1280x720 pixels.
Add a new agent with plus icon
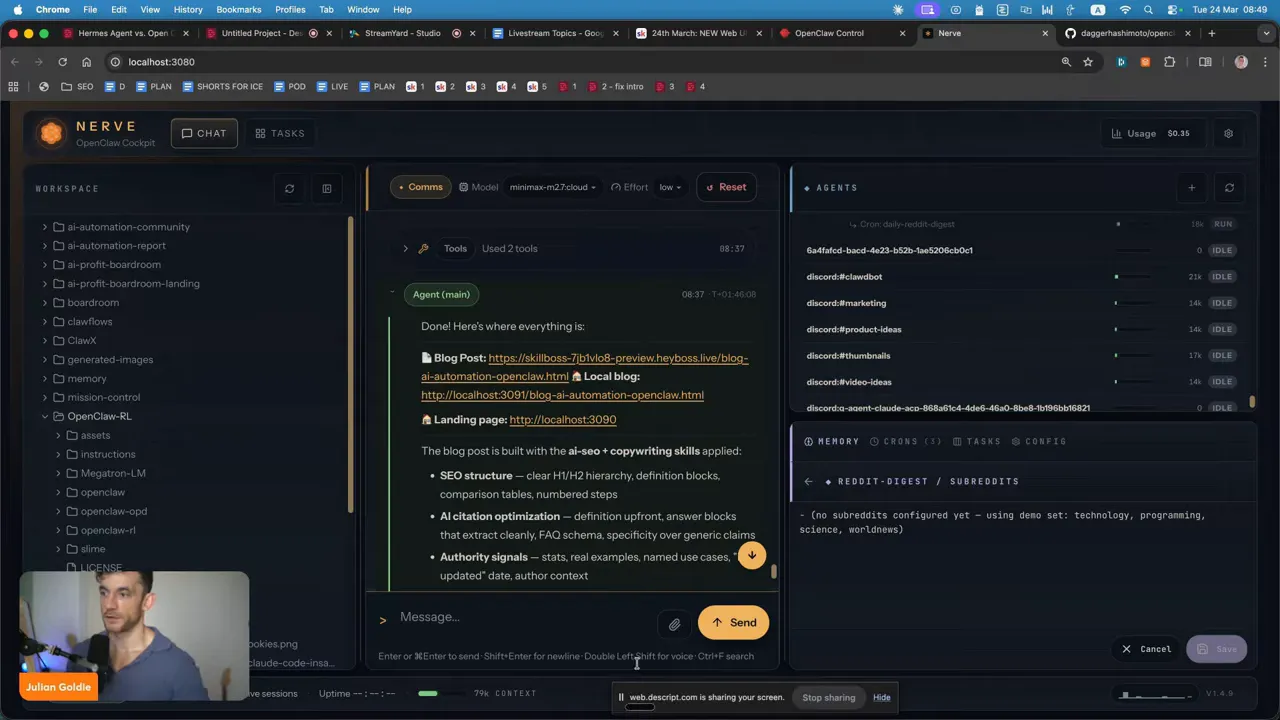(x=1191, y=188)
